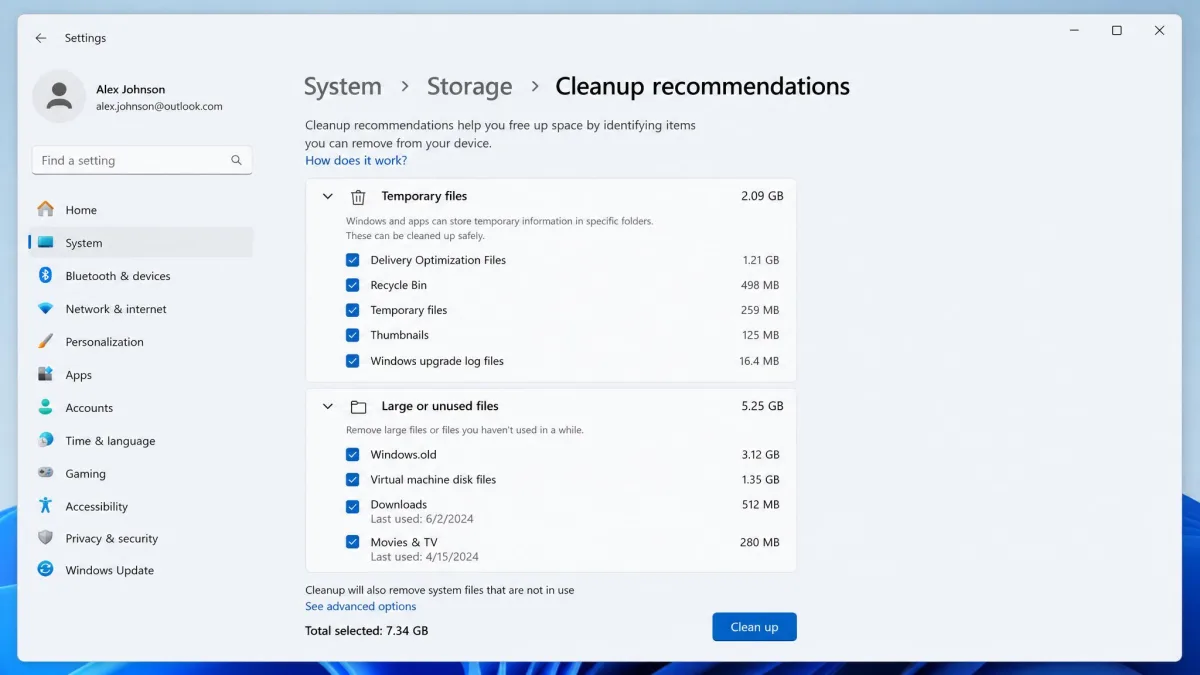Open Personalization settings

tap(141, 342)
